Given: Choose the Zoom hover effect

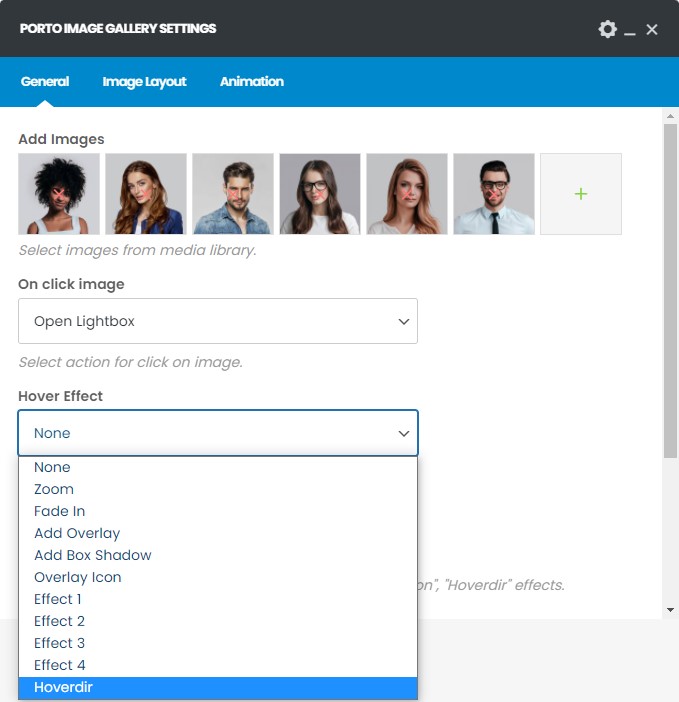Looking at the screenshot, I should click(218, 489).
